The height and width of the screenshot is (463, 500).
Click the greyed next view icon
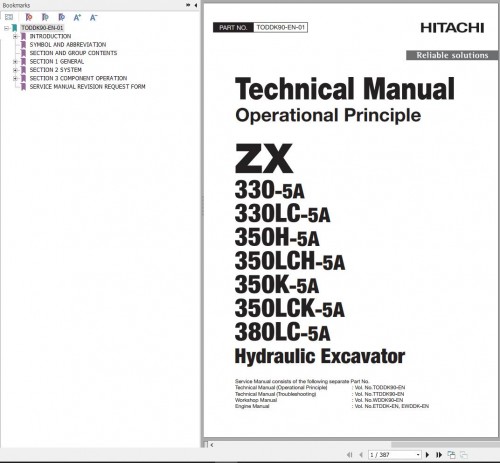463,455
